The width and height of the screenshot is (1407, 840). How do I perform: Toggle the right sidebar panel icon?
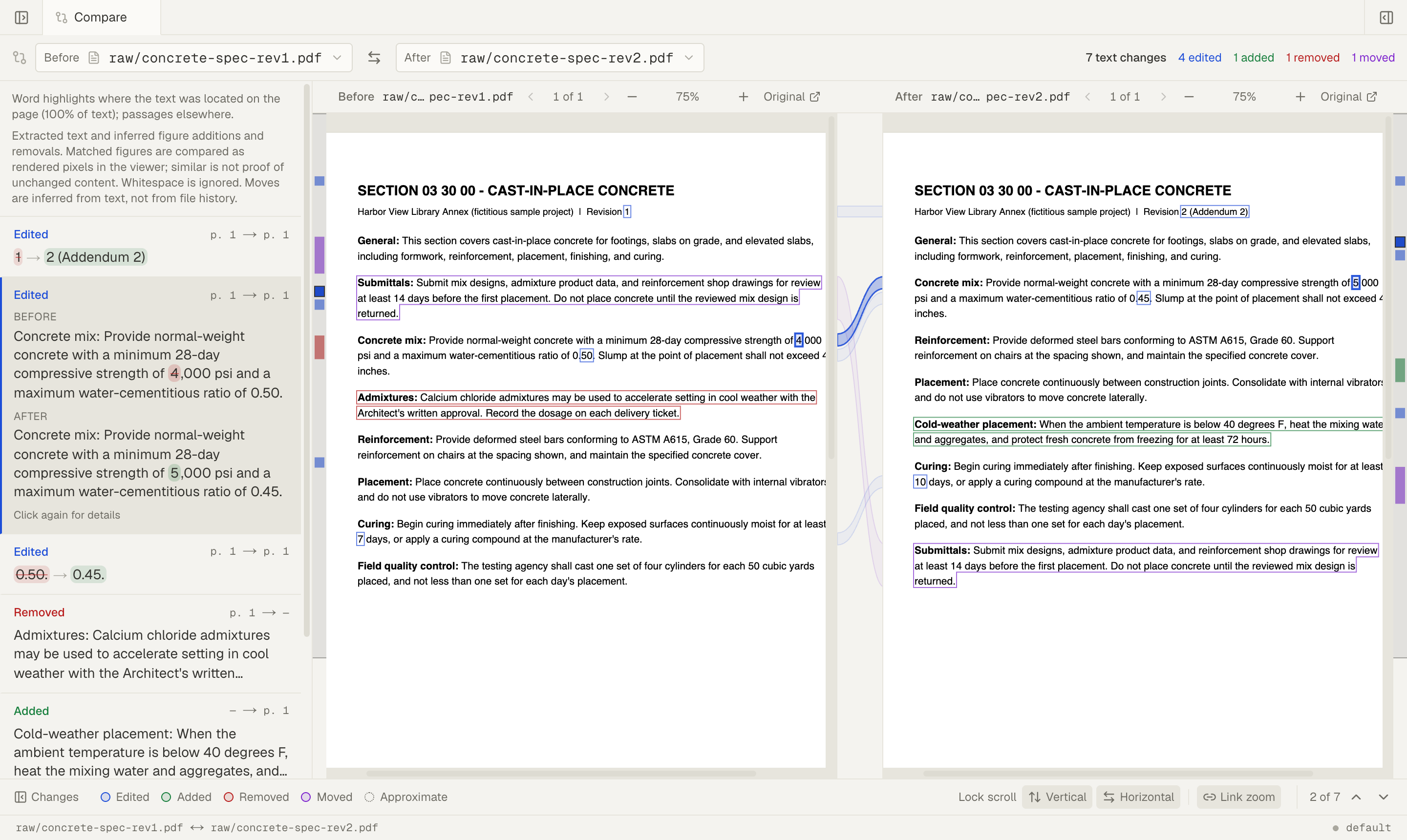pos(1386,18)
